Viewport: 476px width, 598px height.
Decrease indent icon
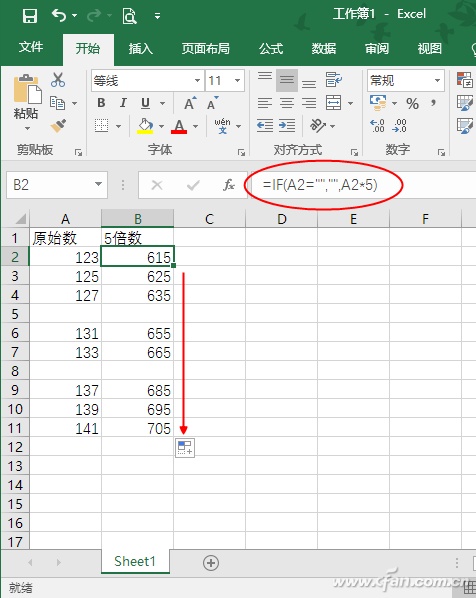click(x=265, y=125)
